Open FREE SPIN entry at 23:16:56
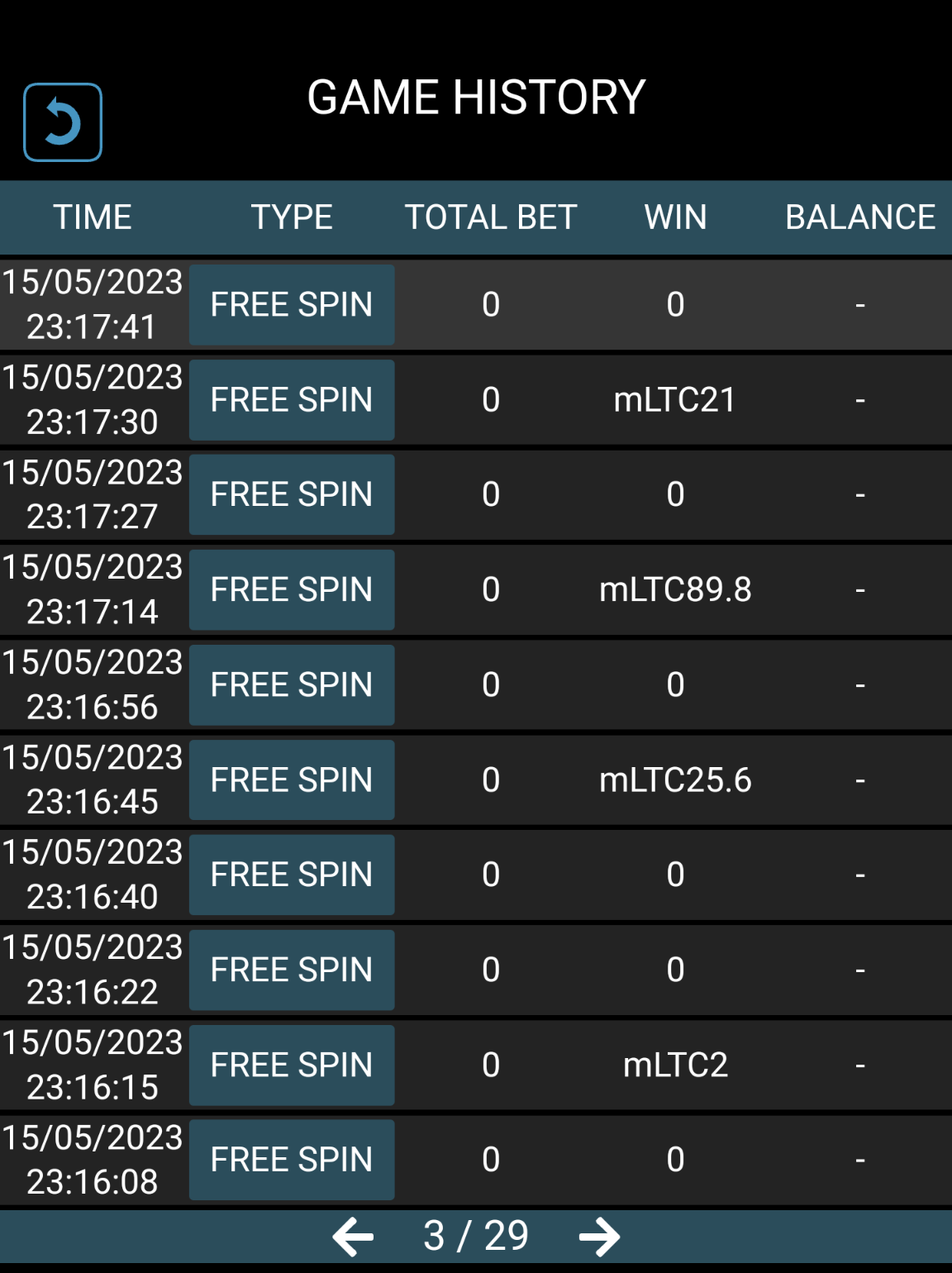The width and height of the screenshot is (952, 1273). point(292,684)
